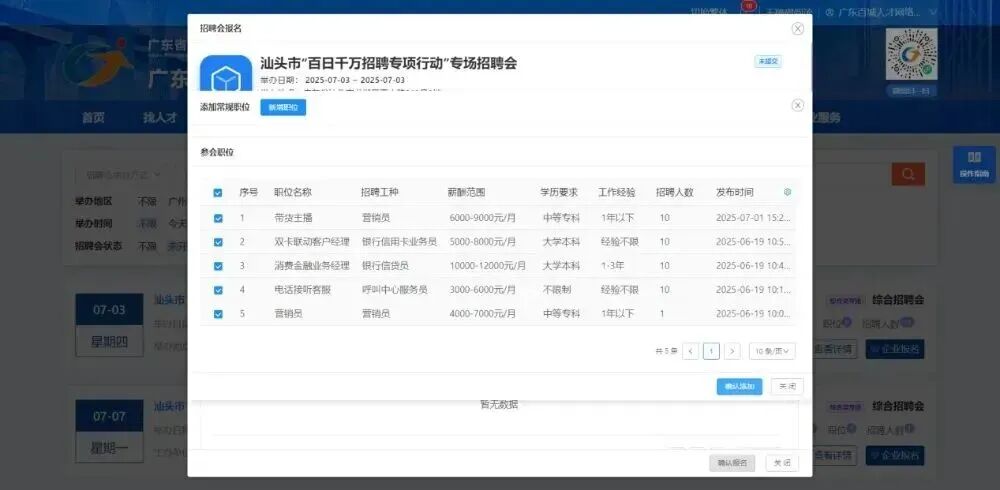This screenshot has height=490, width=1000.
Task: Click the 5000-8000元/月 salary cell
Action: point(483,242)
